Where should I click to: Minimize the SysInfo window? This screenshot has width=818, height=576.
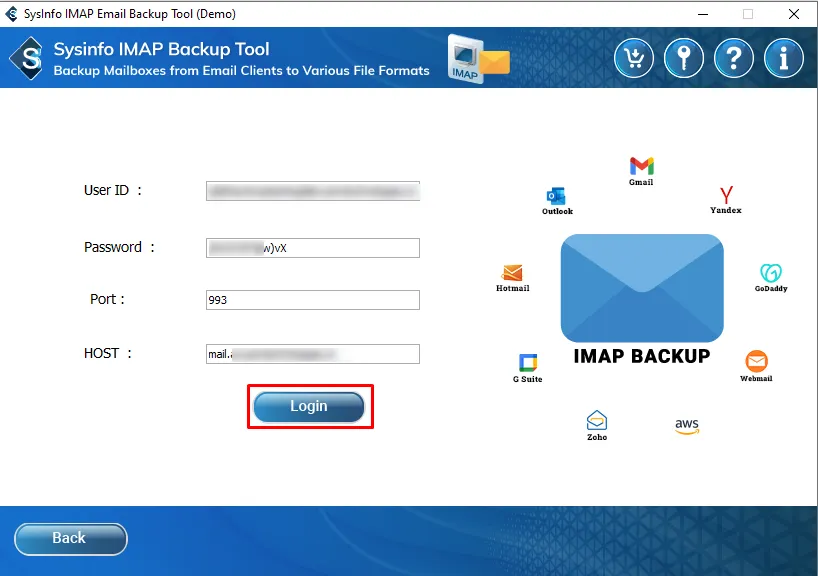tap(703, 14)
